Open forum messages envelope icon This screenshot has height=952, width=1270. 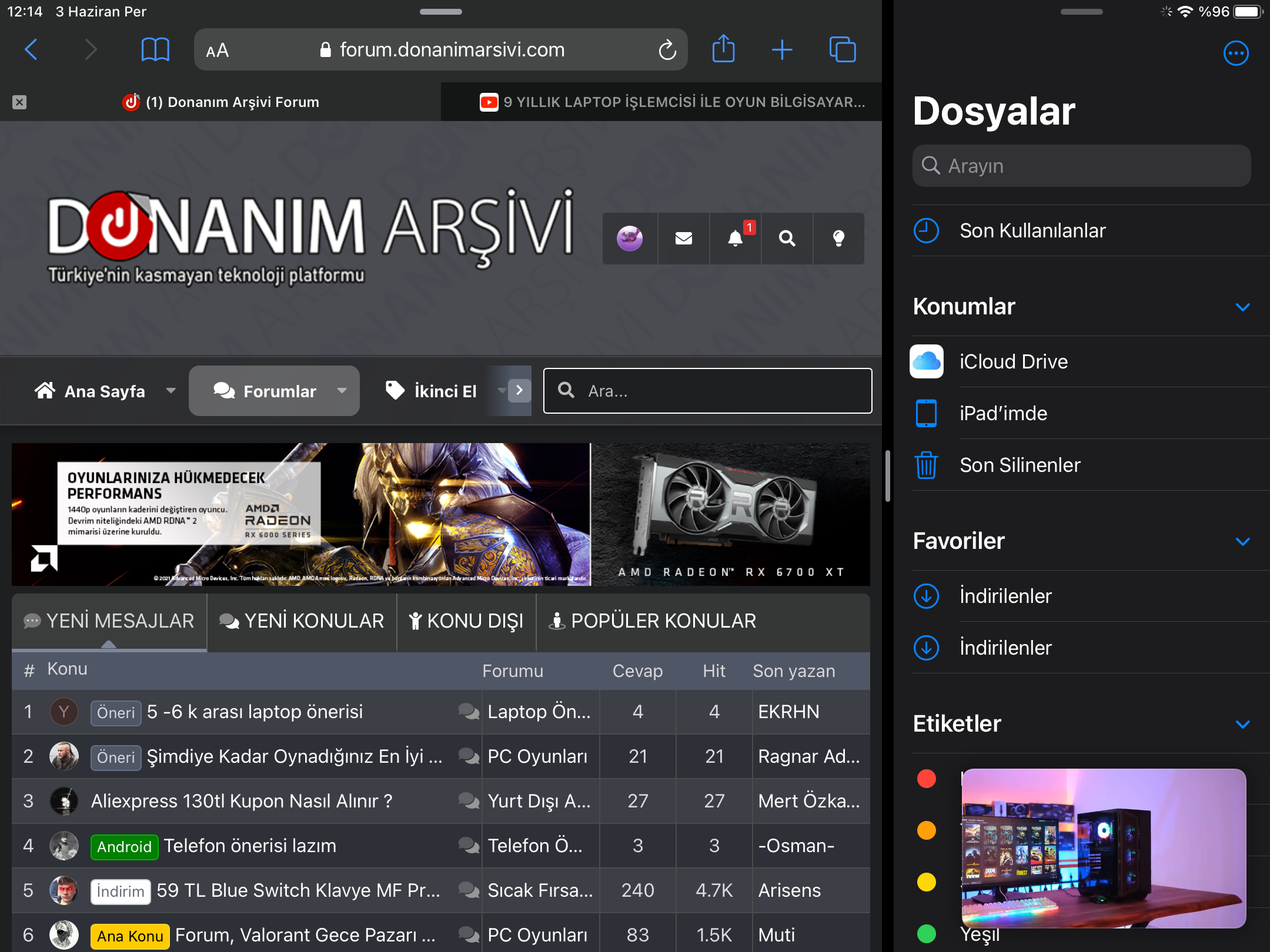click(x=683, y=238)
